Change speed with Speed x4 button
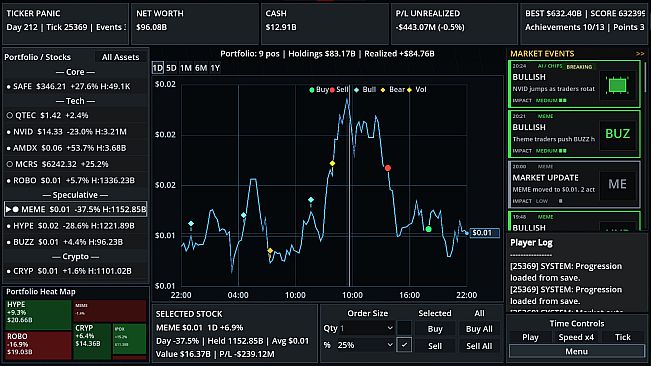The width and height of the screenshot is (651, 366). 576,337
